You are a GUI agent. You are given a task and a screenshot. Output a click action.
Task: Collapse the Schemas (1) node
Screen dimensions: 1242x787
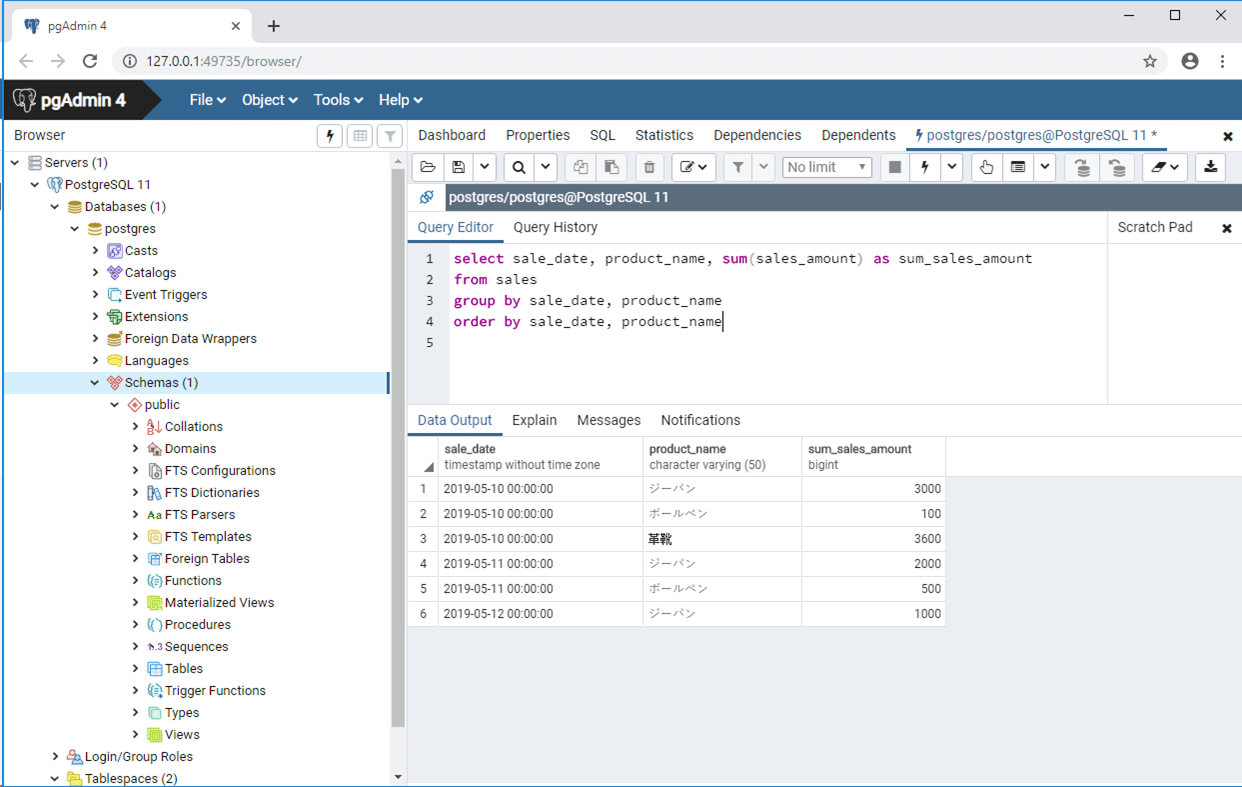coord(95,382)
